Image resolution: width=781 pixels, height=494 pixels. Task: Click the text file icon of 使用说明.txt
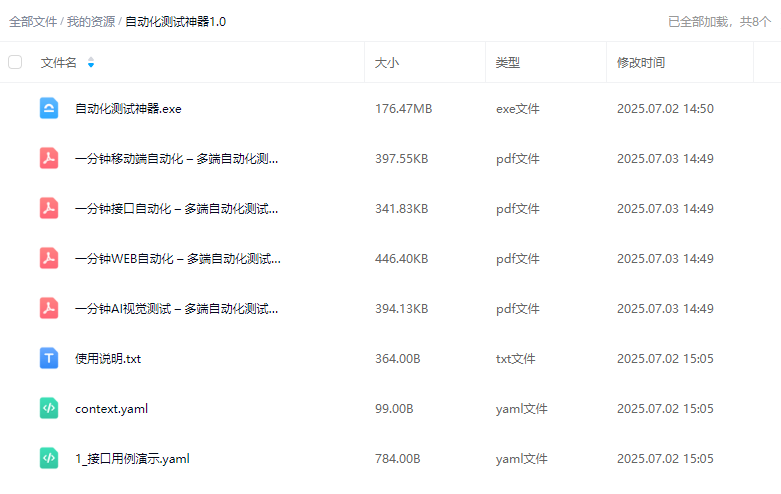pos(49,359)
